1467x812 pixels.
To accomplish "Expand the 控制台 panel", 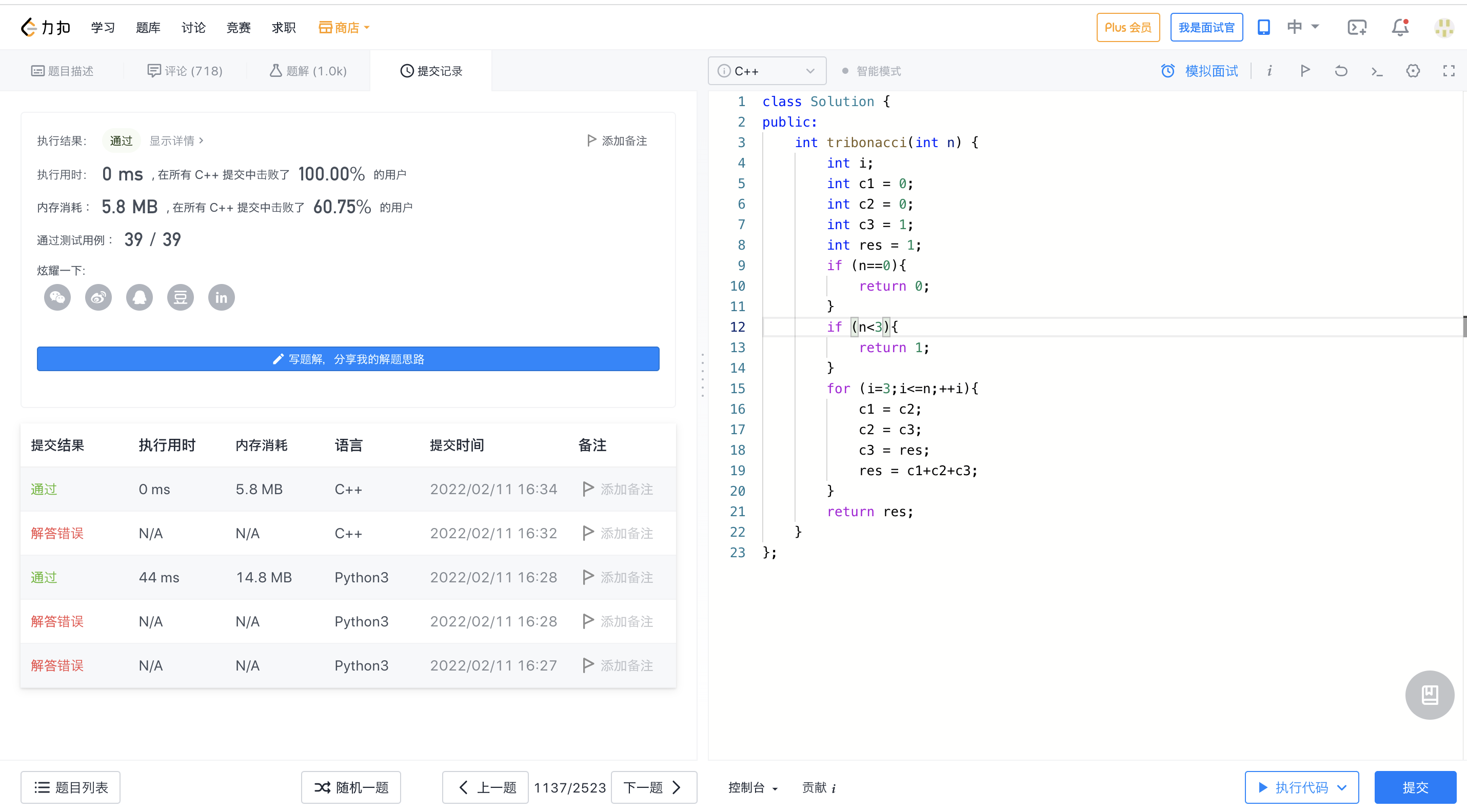I will tap(752, 787).
